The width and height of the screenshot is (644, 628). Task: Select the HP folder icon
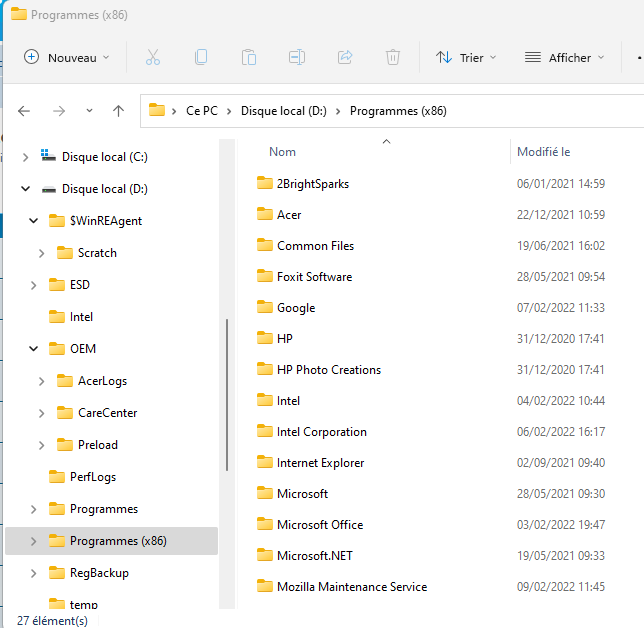(x=264, y=338)
